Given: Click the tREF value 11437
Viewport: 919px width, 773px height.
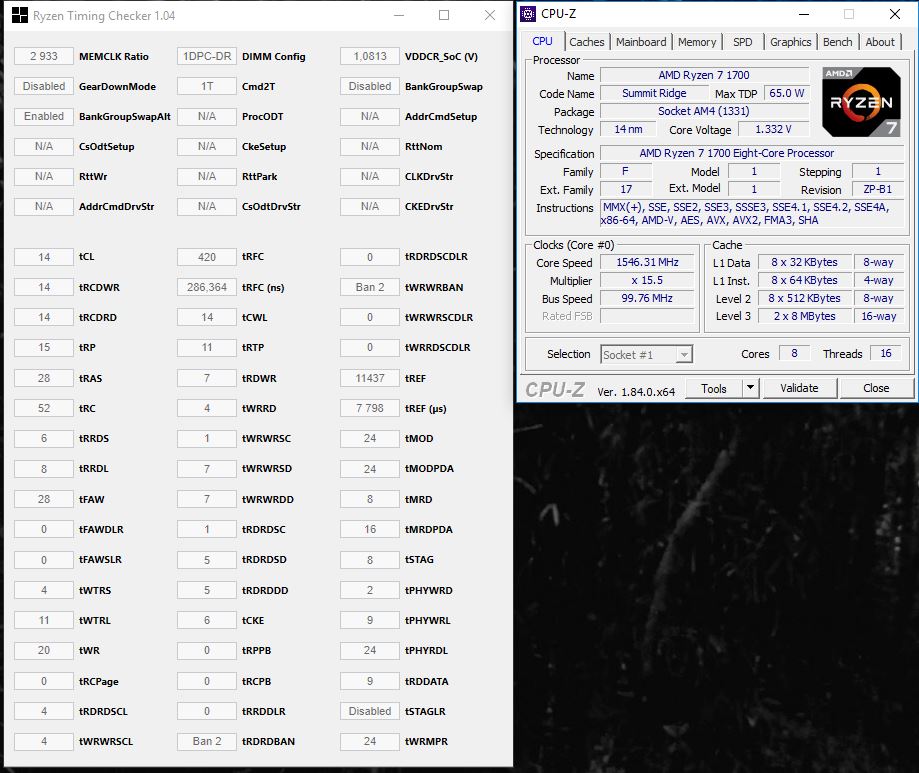Looking at the screenshot, I should pos(370,378).
